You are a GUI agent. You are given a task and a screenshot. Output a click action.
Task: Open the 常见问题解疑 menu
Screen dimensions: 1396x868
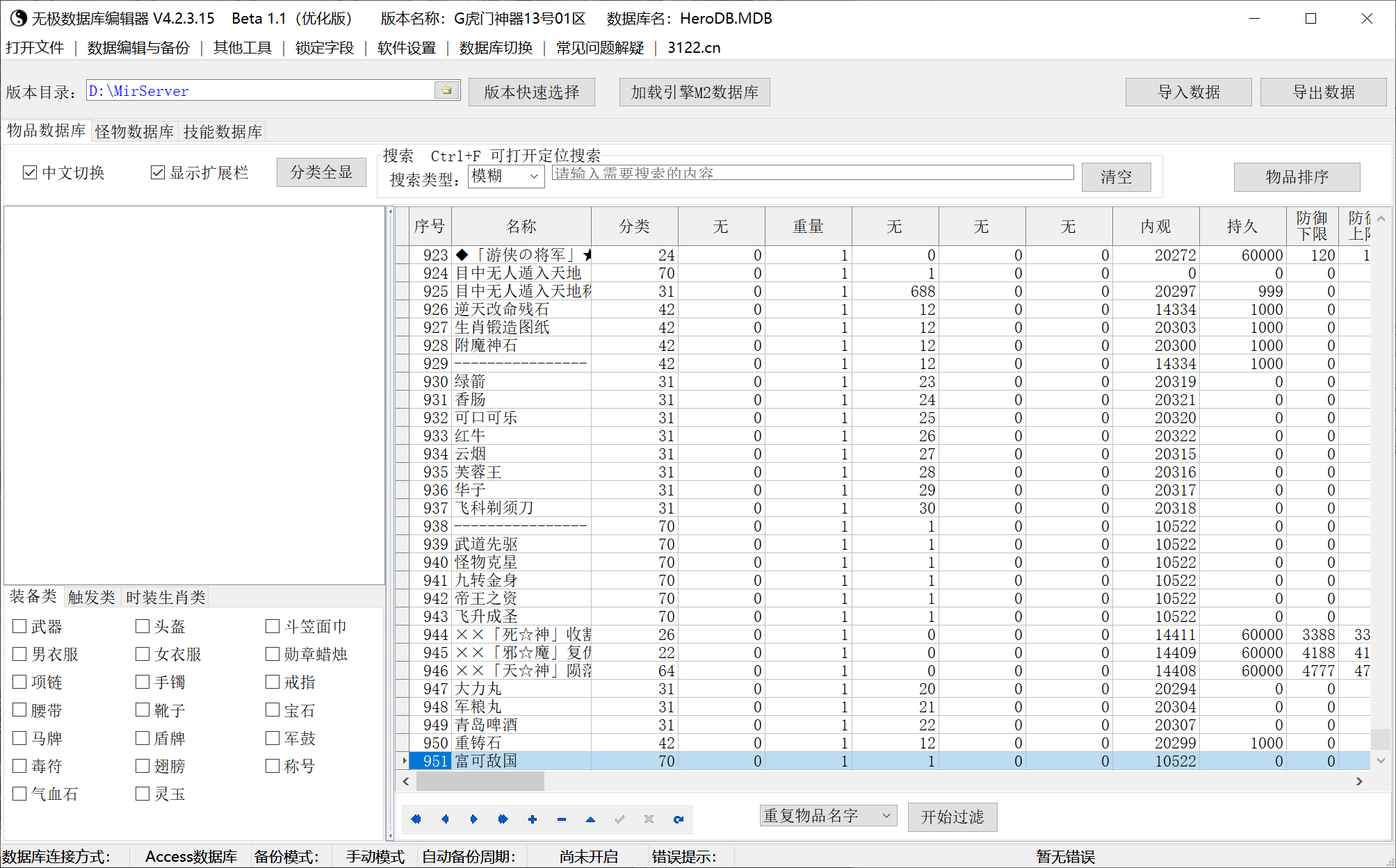[x=600, y=47]
